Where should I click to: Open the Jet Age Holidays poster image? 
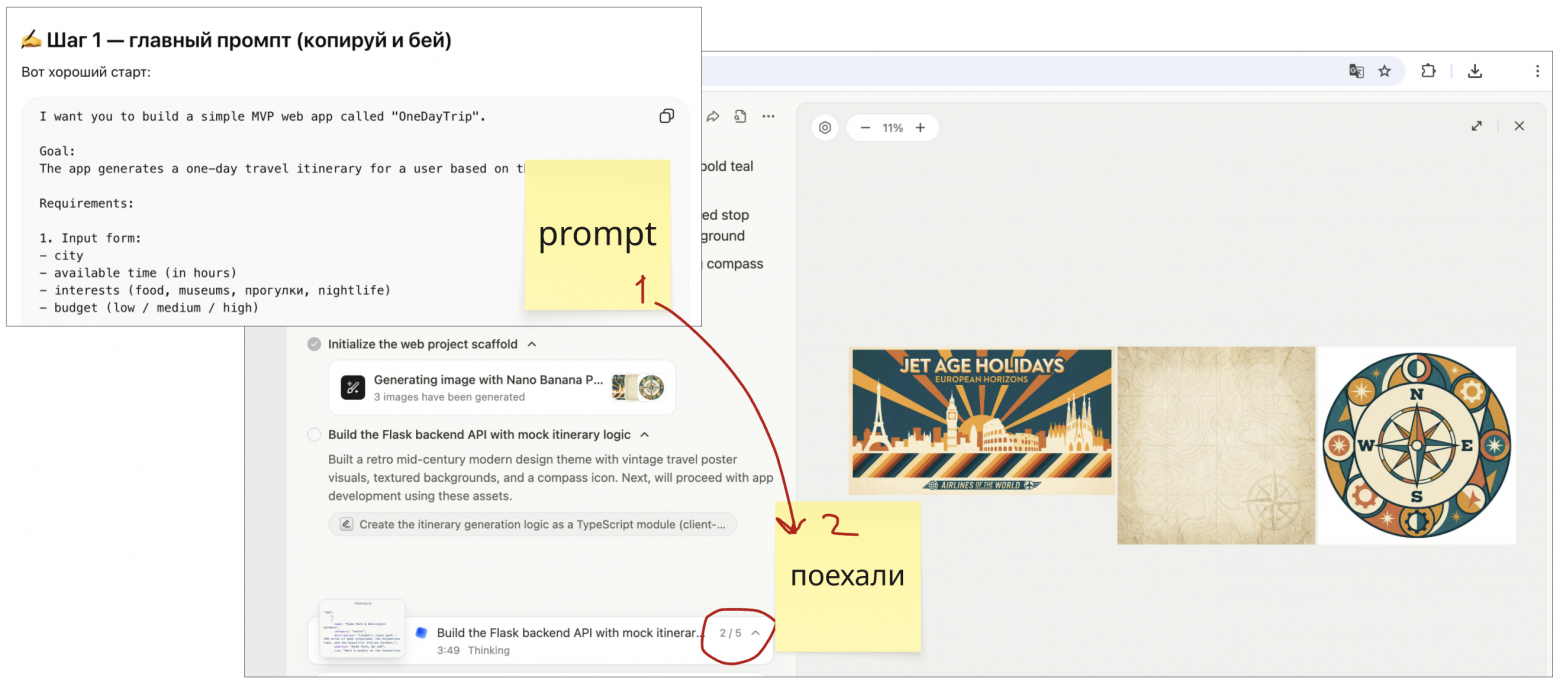click(x=981, y=420)
